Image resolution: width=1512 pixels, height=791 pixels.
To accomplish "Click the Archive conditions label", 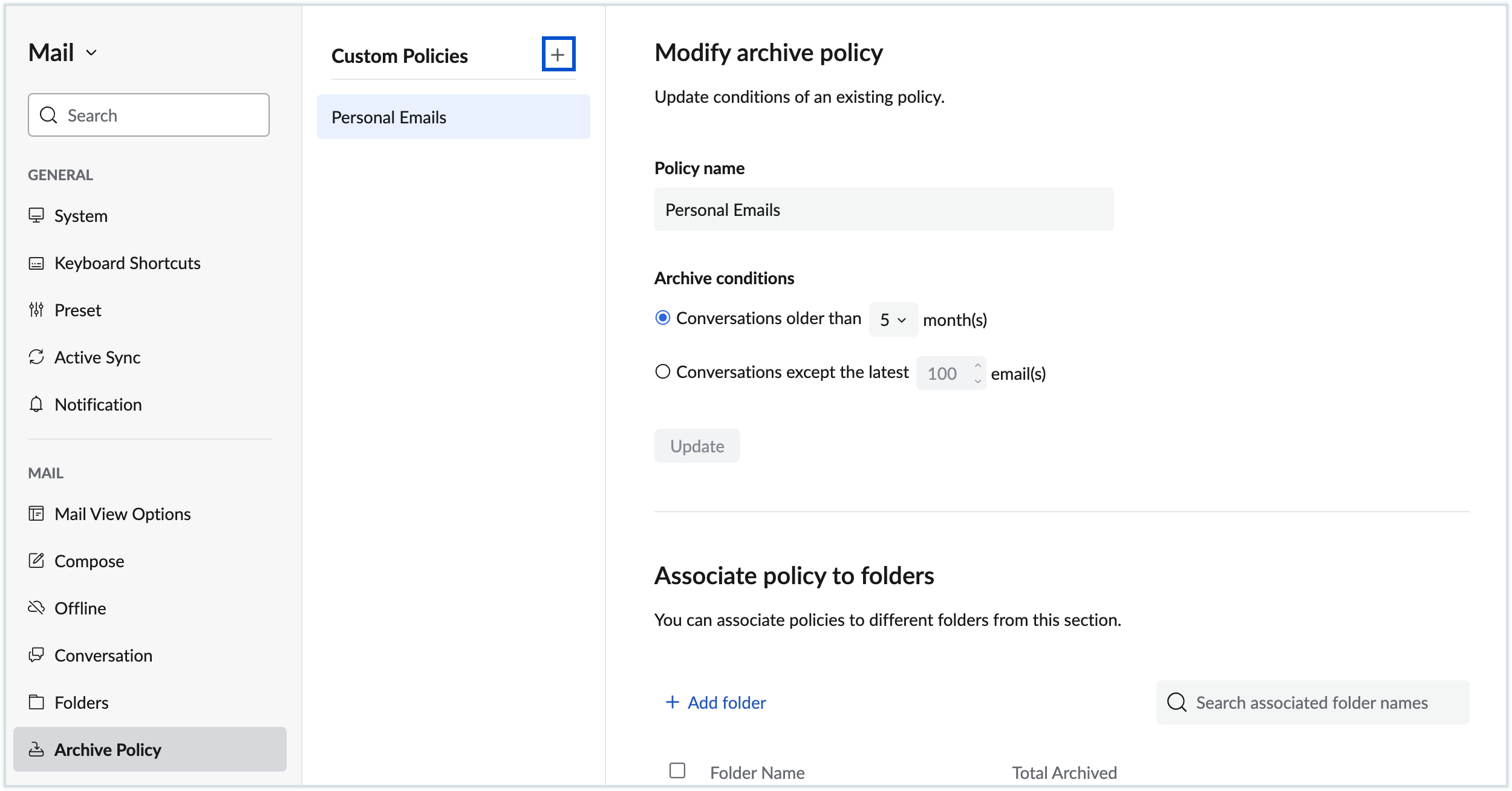I will 724,278.
